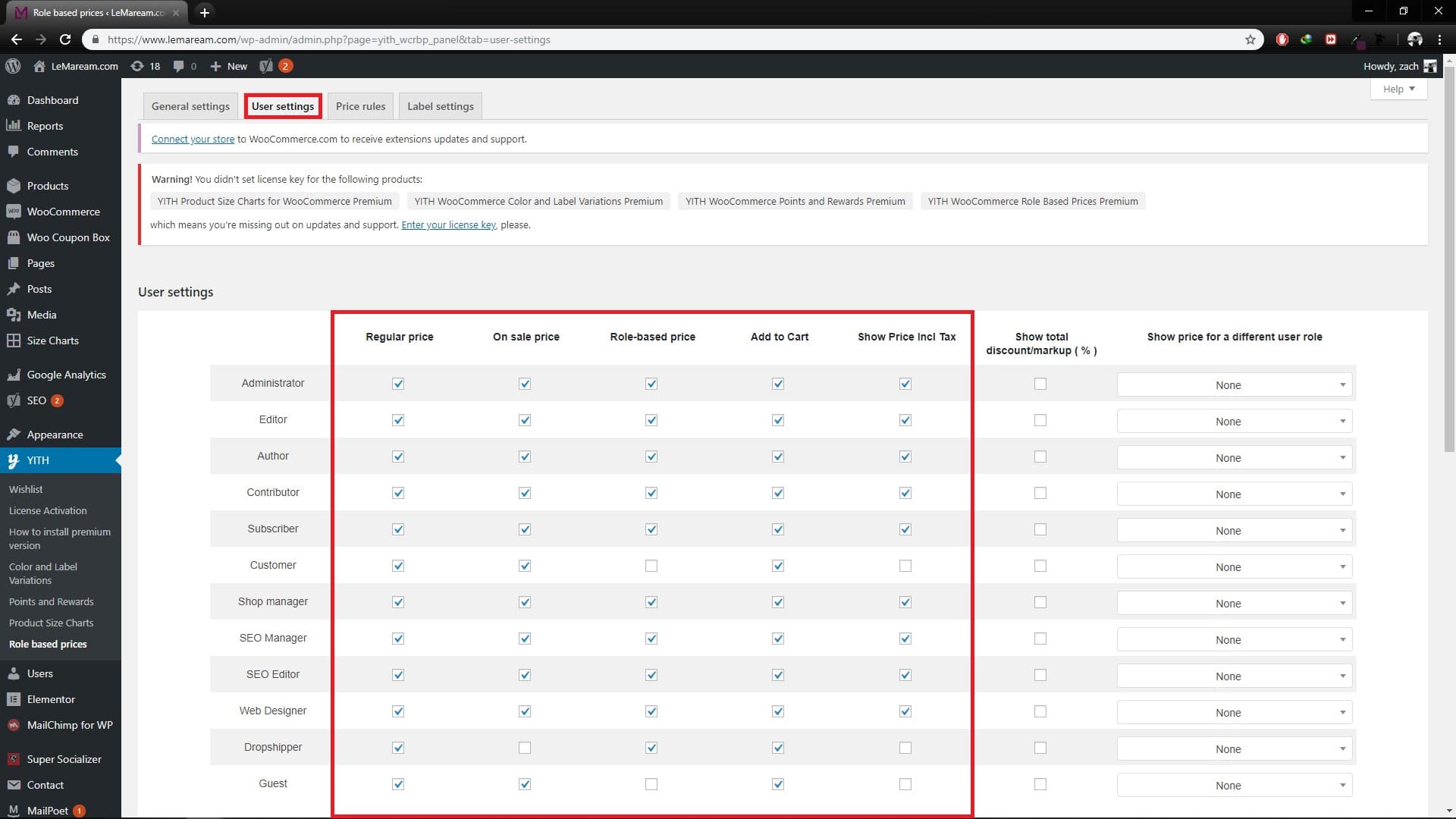Open SEO in the sidebar menu

[x=36, y=400]
